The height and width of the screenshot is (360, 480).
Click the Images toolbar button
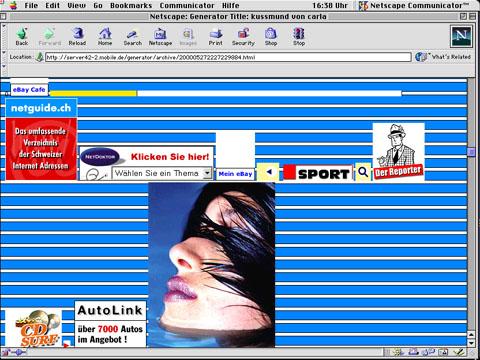tap(188, 36)
